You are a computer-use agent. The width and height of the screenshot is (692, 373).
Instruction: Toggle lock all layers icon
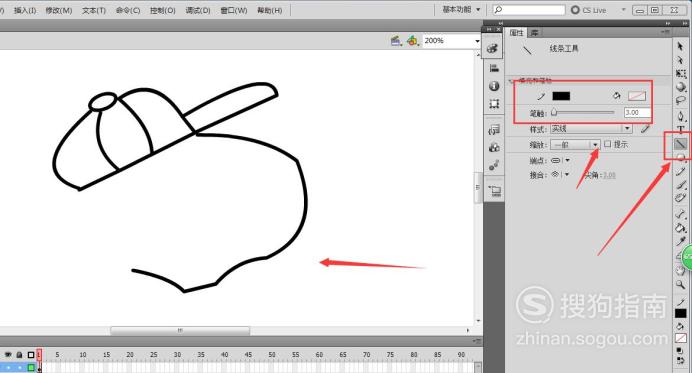tap(19, 354)
